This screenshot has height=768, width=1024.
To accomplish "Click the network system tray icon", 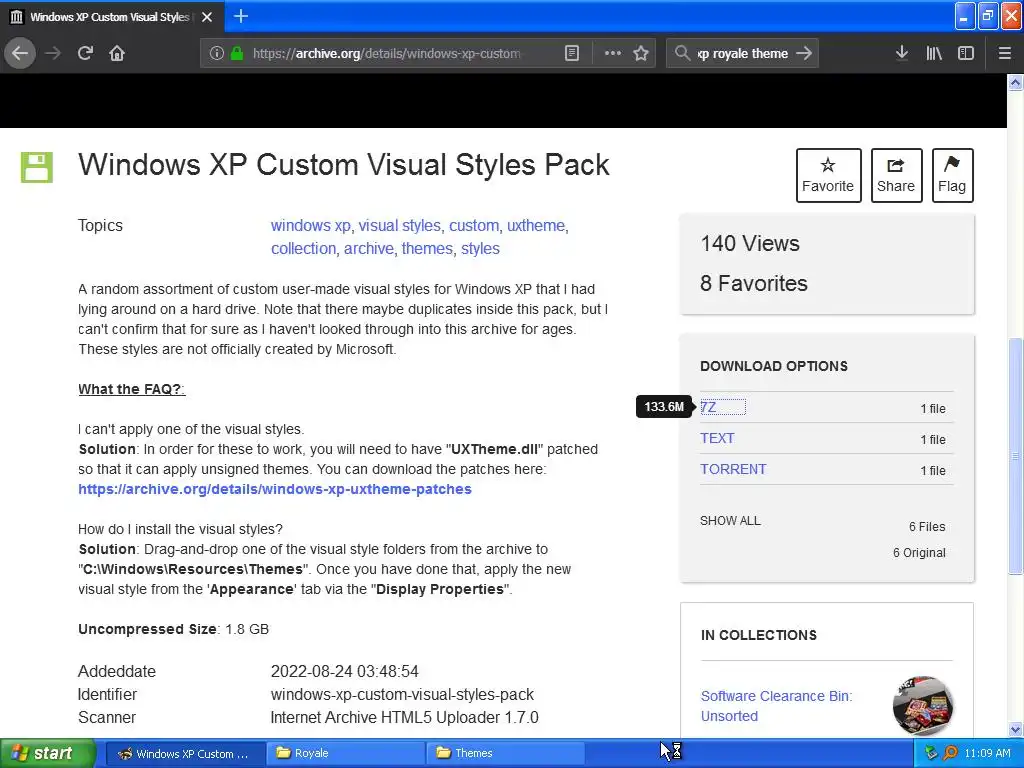I will pyautogui.click(x=931, y=754).
